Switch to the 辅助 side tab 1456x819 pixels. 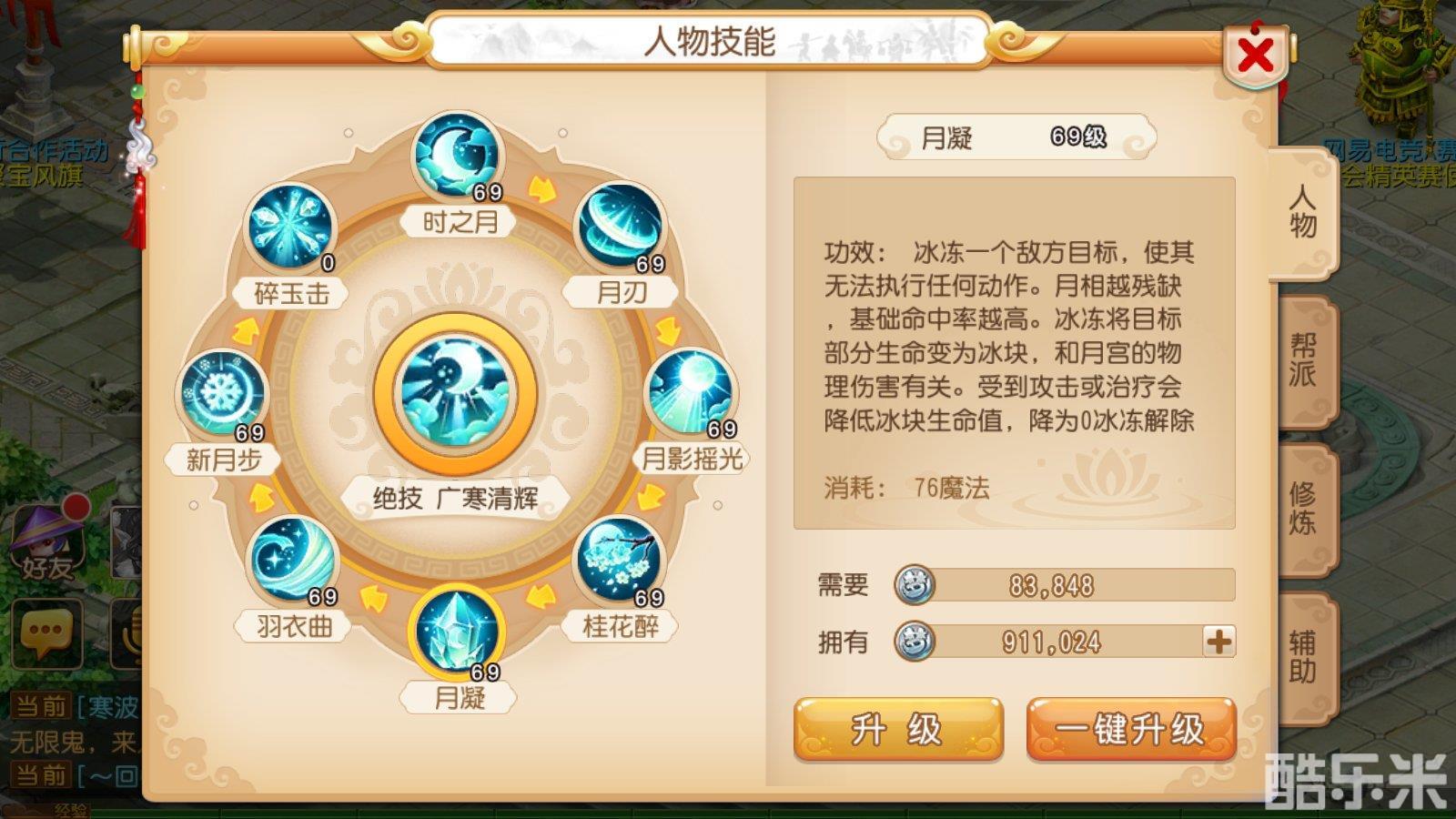(x=1305, y=657)
